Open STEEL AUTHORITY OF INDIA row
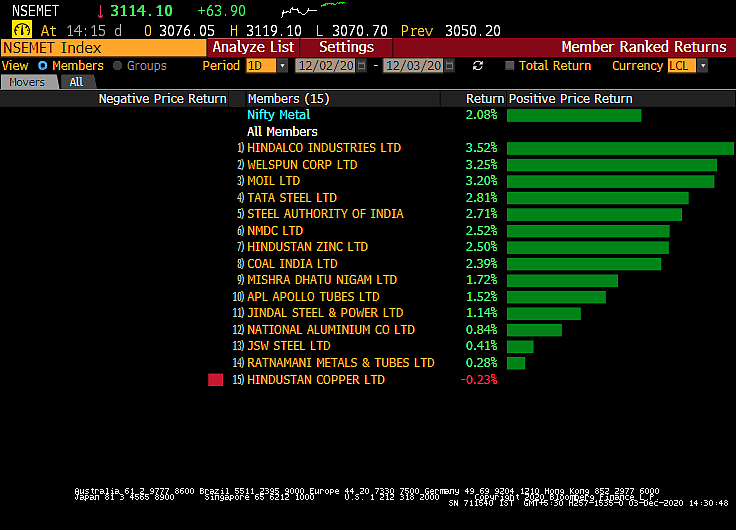 point(325,214)
